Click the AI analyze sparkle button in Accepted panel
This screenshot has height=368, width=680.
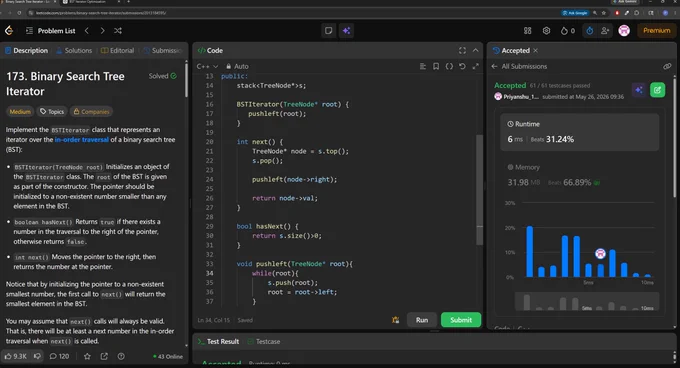[x=639, y=90]
